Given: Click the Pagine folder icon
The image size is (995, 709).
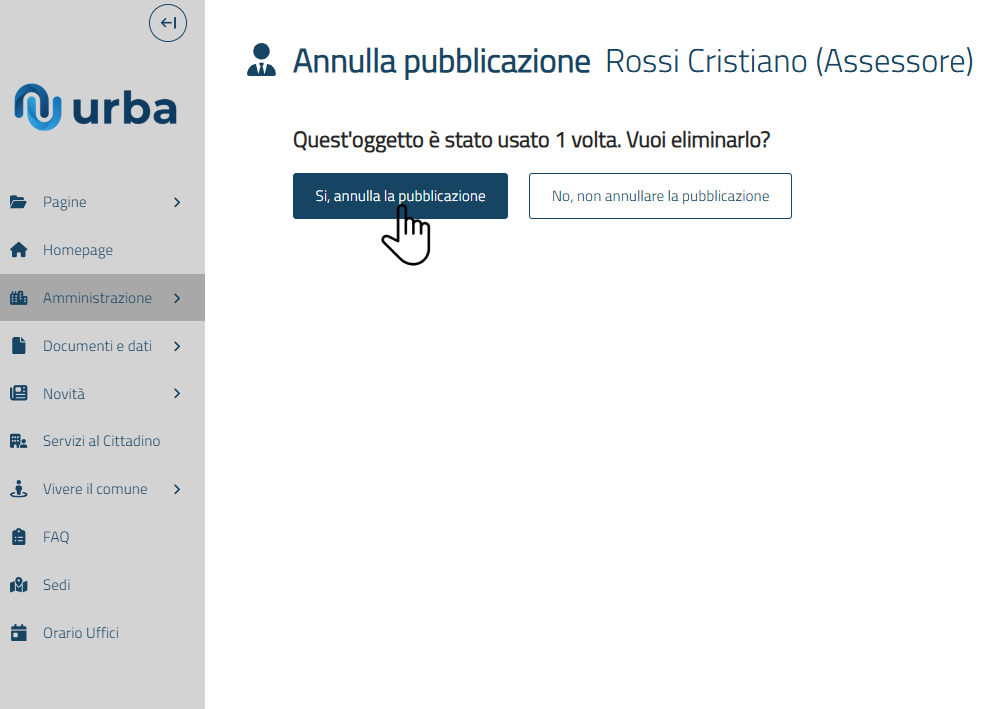Looking at the screenshot, I should [x=20, y=202].
